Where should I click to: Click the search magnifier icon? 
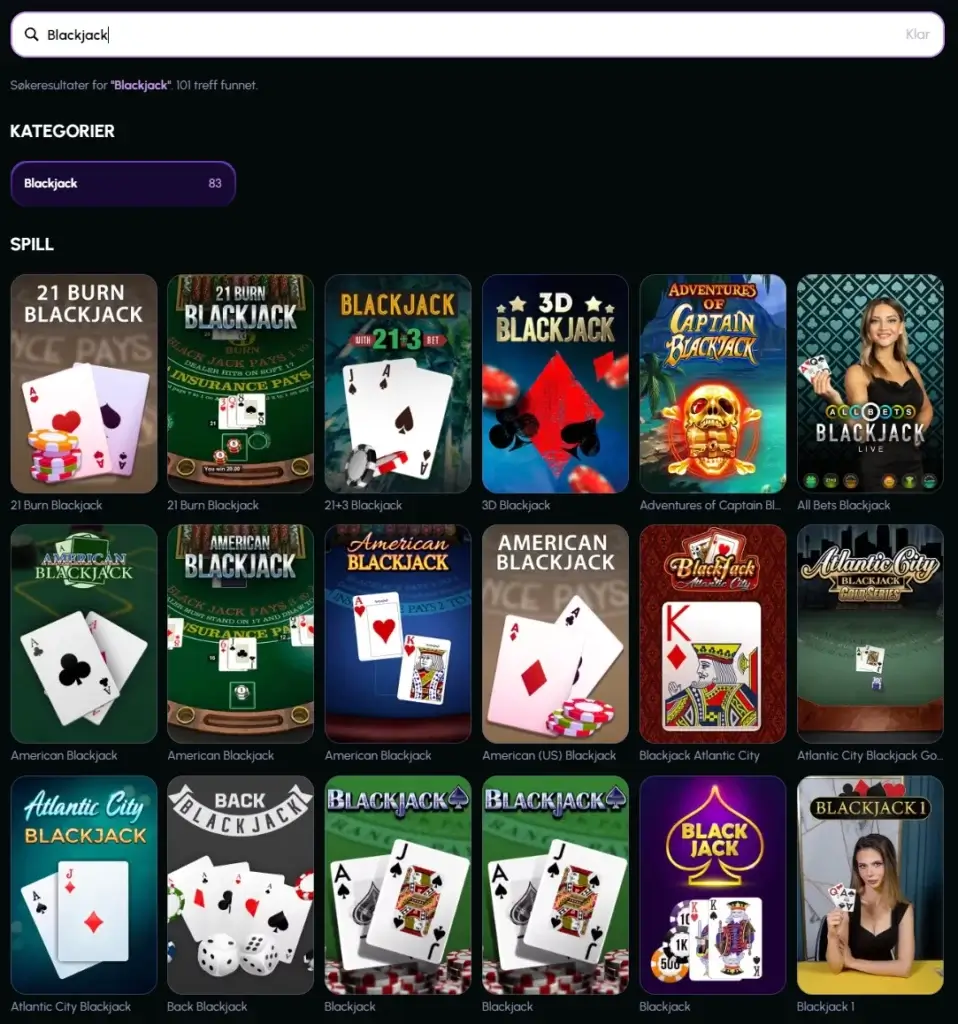[31, 34]
